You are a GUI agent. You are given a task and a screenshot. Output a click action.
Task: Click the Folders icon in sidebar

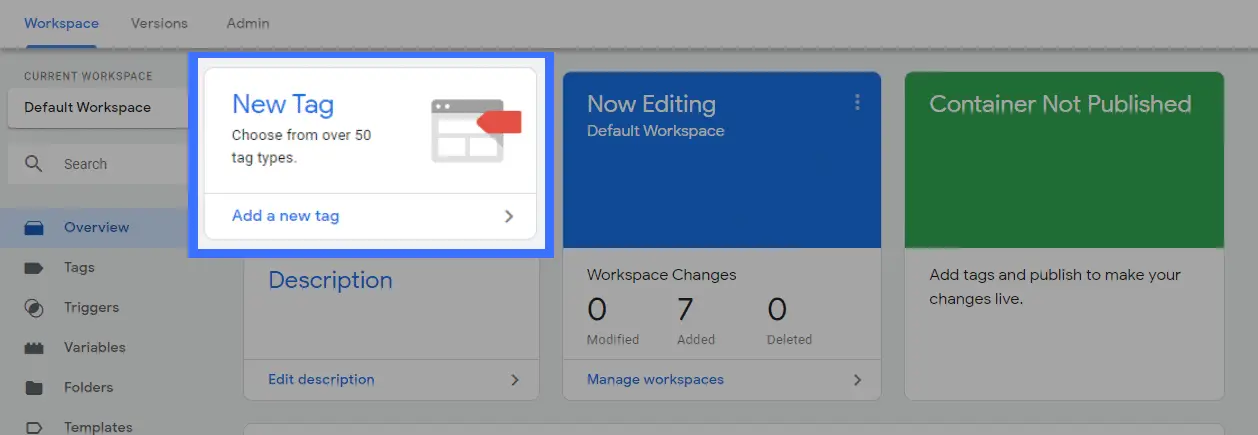point(34,388)
